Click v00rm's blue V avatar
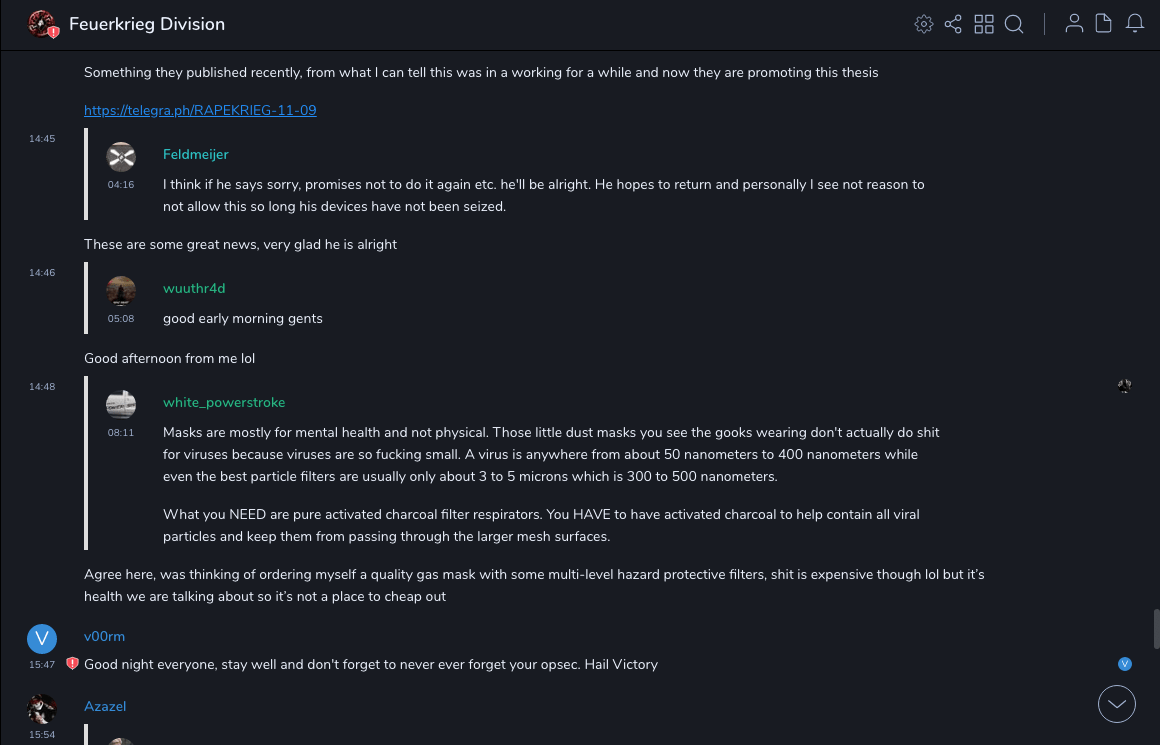 [x=42, y=638]
